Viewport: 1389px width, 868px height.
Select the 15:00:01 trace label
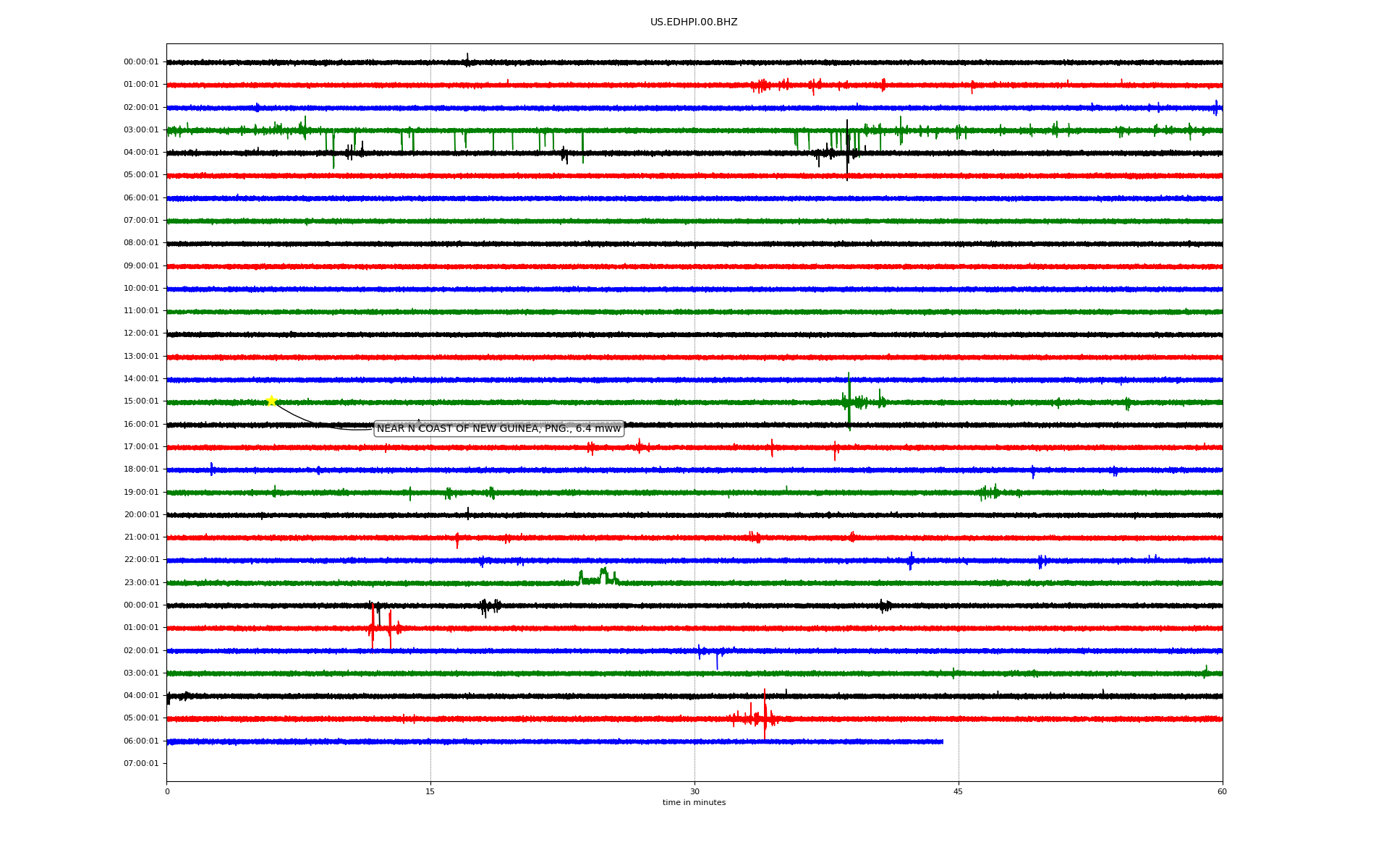pyautogui.click(x=141, y=401)
